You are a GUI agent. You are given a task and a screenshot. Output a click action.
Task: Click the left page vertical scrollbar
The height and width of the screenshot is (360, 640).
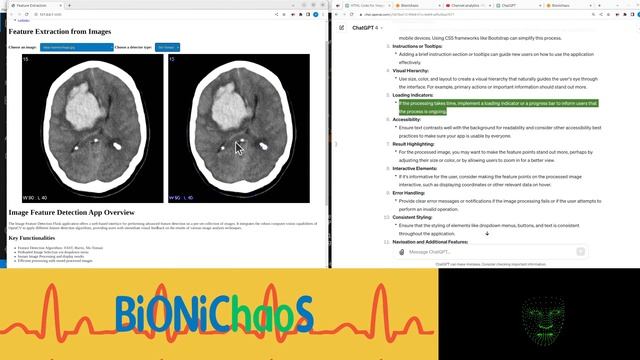click(327, 122)
